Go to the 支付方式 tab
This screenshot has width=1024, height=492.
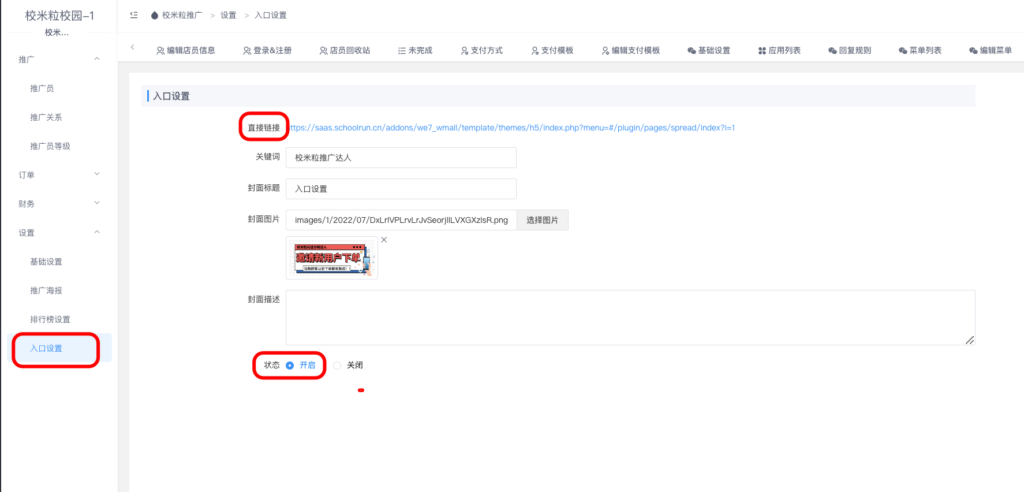(481, 50)
